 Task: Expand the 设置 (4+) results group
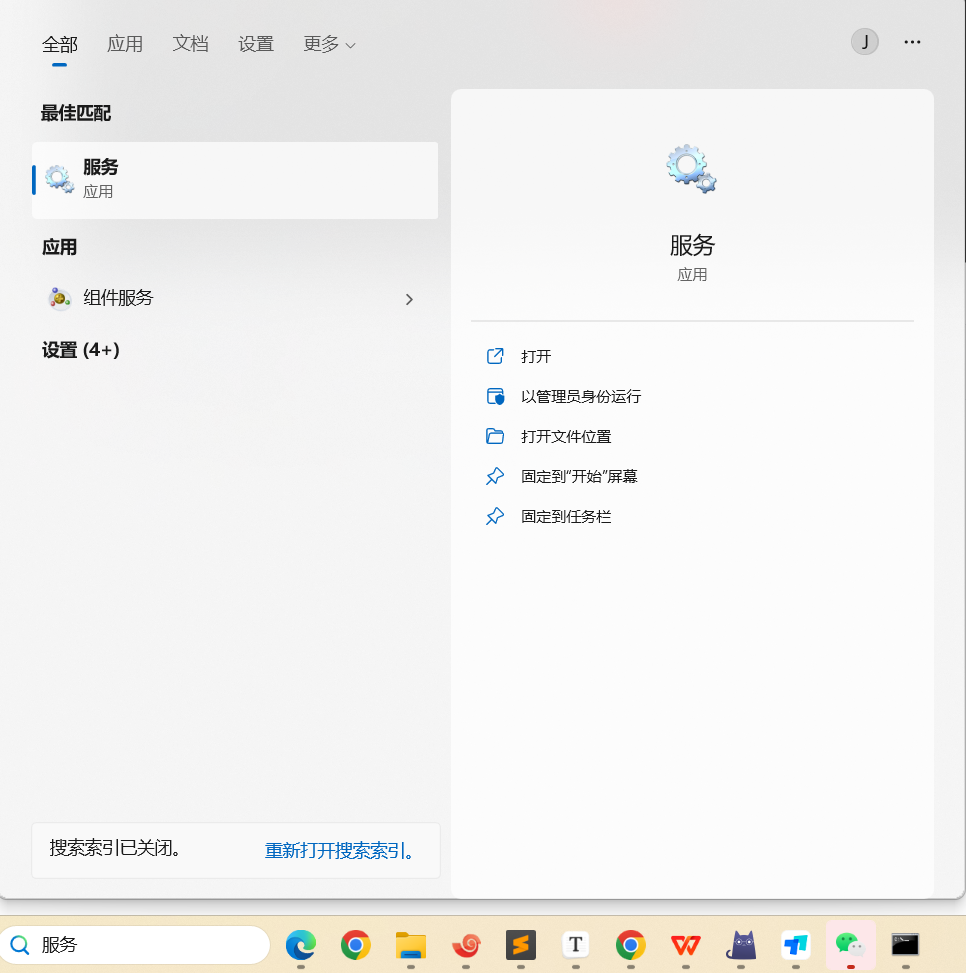coord(81,350)
